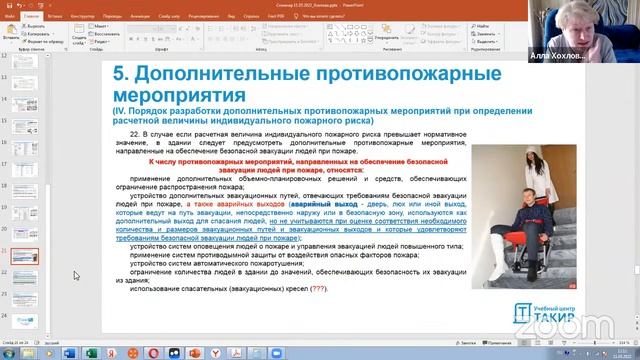Switch to the Design (Конструктор) tab
Viewport: 640px width, 360px height.
pyautogui.click(x=82, y=16)
